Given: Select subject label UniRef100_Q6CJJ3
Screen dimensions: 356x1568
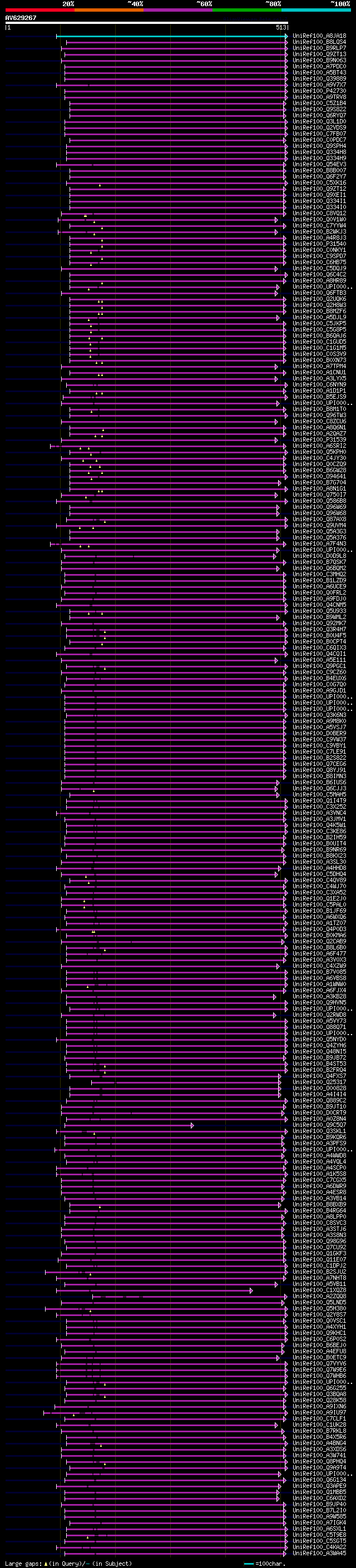Looking at the screenshot, I should pos(319,789).
